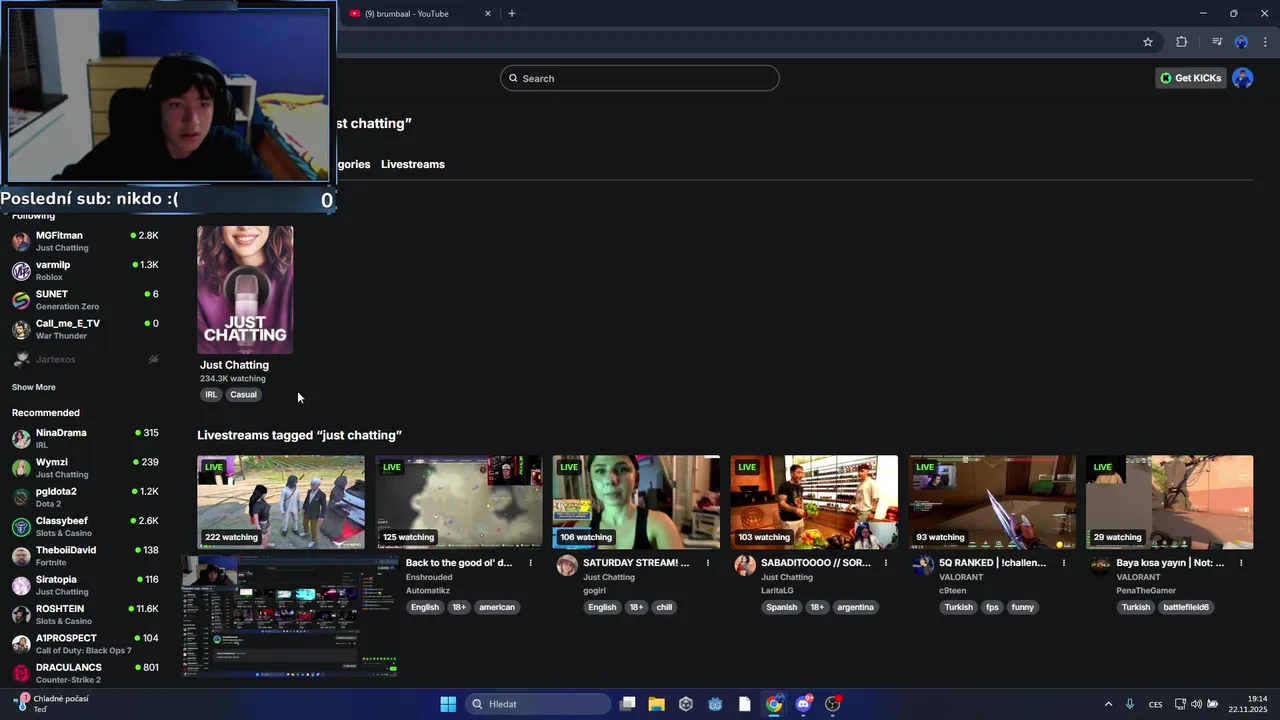
Task: Open recommended channel Classybeef
Action: tap(85, 526)
